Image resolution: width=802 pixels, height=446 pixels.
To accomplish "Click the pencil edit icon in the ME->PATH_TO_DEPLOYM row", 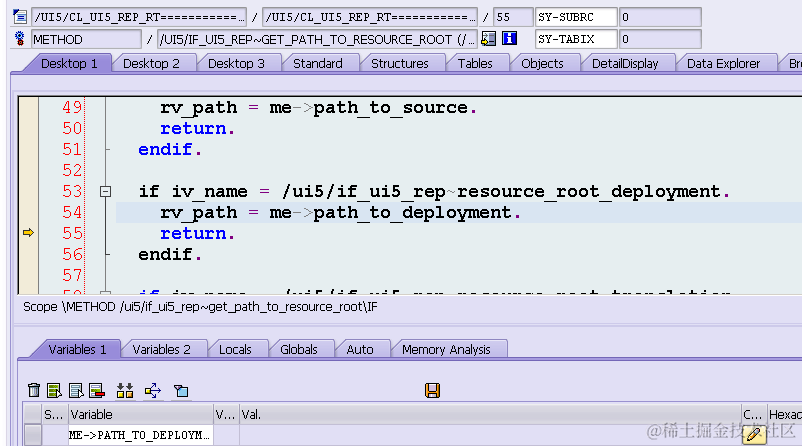I will click(x=754, y=435).
